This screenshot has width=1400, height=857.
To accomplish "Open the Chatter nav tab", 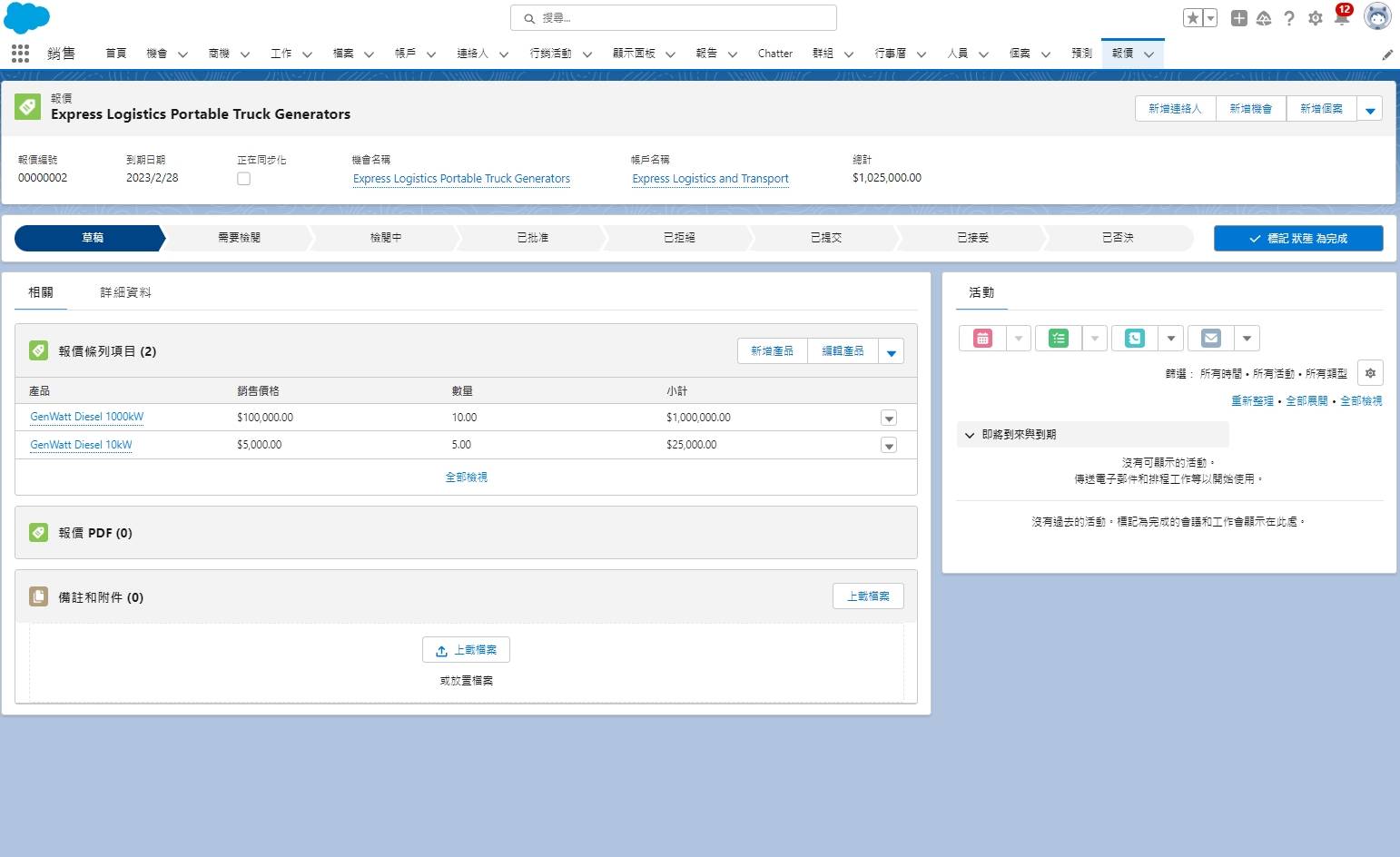I will click(x=775, y=54).
